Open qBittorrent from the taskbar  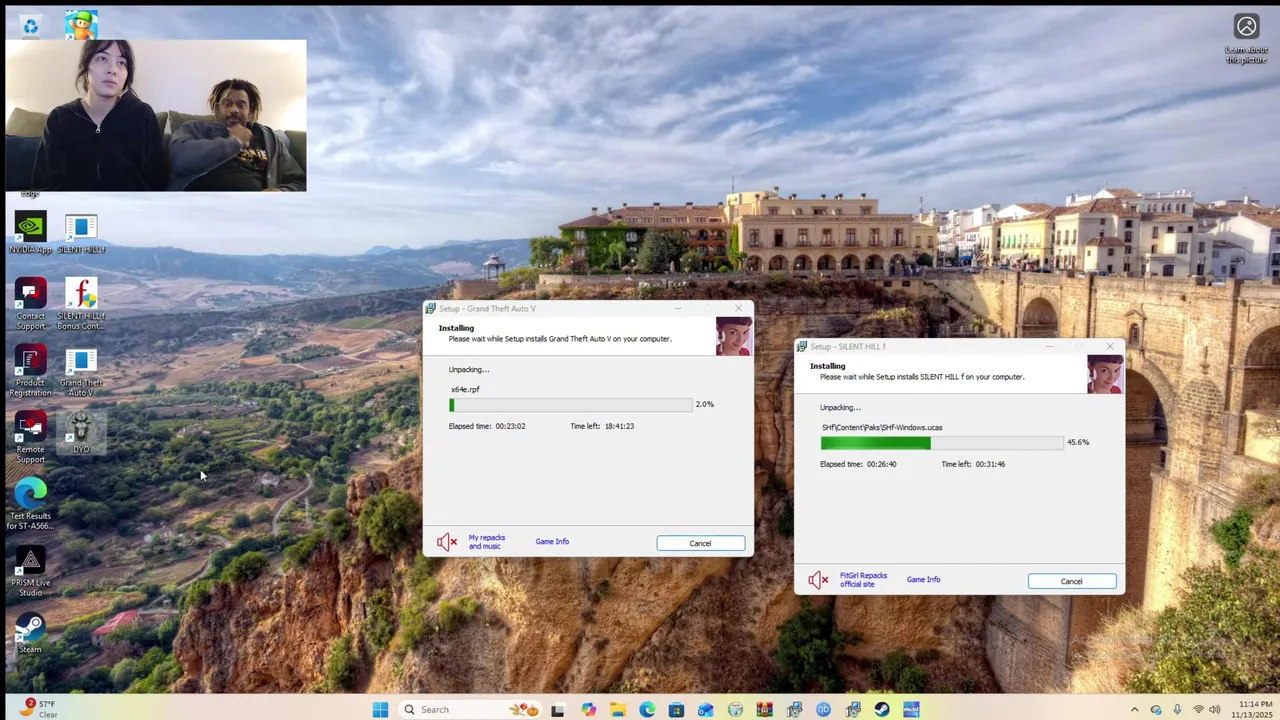click(823, 710)
